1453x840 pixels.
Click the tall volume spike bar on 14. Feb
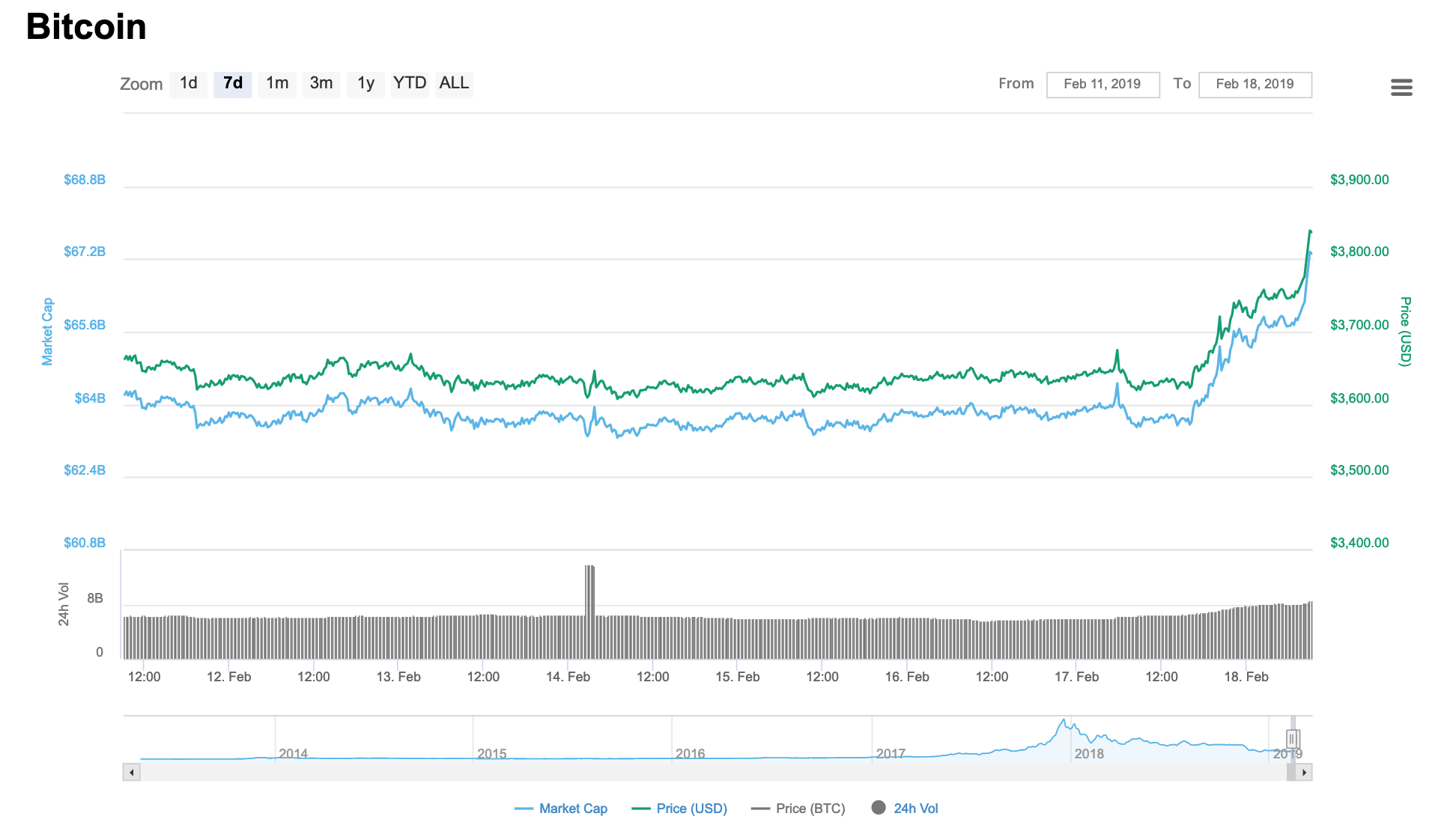point(590,611)
